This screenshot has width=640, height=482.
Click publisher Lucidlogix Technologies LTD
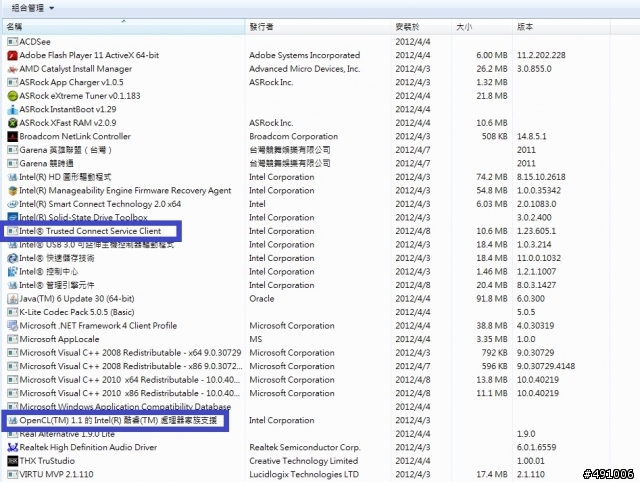click(304, 474)
